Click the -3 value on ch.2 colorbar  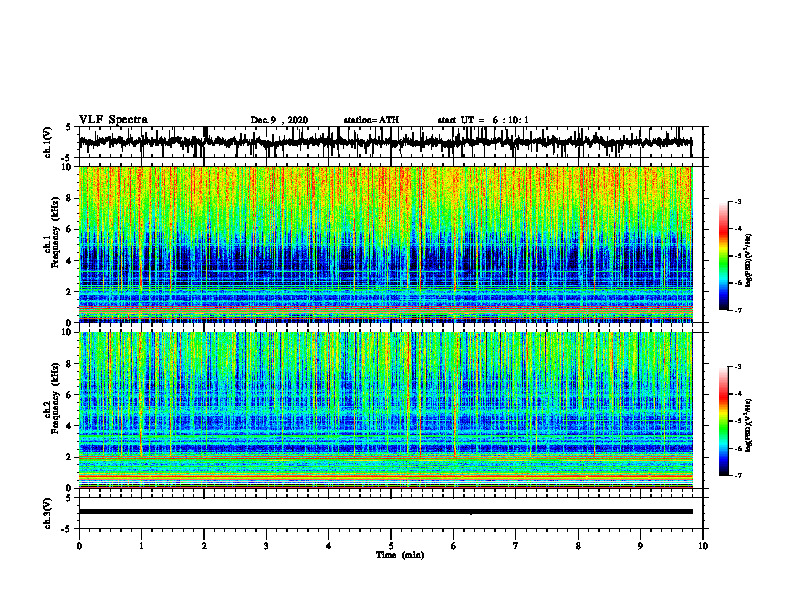click(x=737, y=367)
